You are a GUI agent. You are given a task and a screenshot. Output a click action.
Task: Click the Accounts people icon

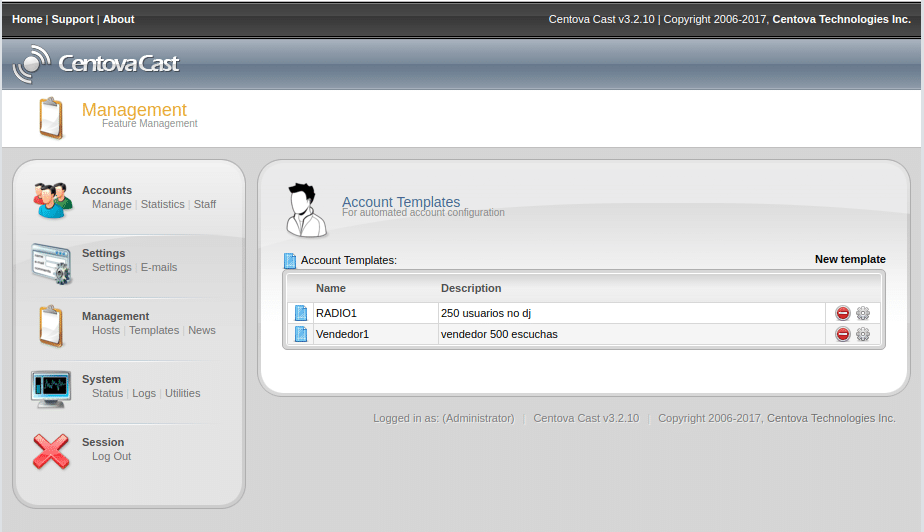point(53,200)
